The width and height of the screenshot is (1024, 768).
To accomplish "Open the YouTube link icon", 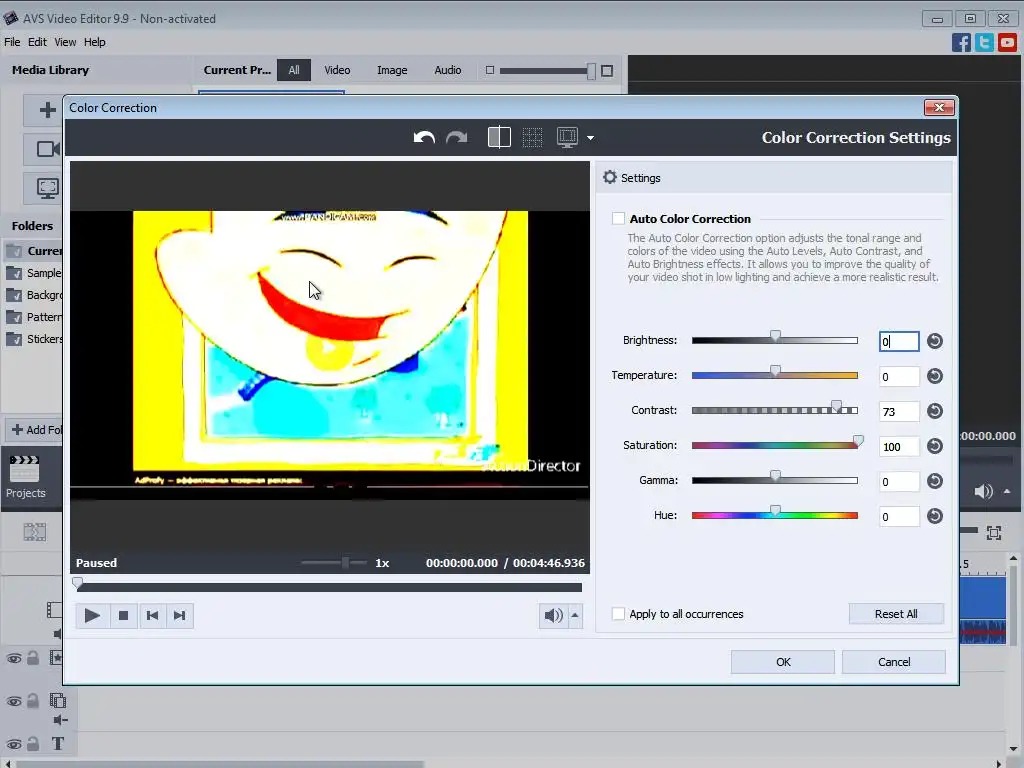I will (1007, 42).
